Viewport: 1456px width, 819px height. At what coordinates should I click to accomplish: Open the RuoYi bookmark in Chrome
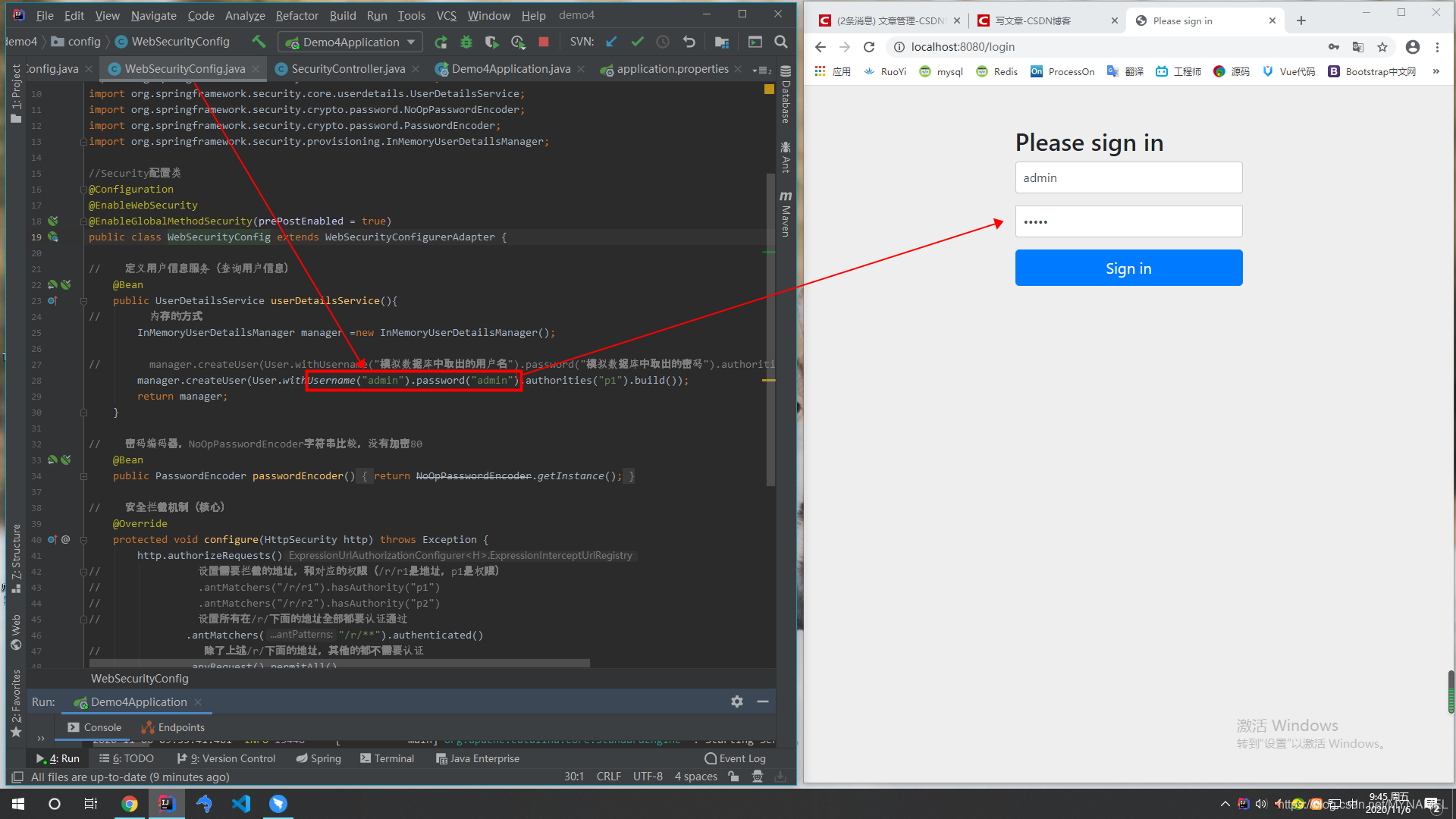[x=885, y=72]
